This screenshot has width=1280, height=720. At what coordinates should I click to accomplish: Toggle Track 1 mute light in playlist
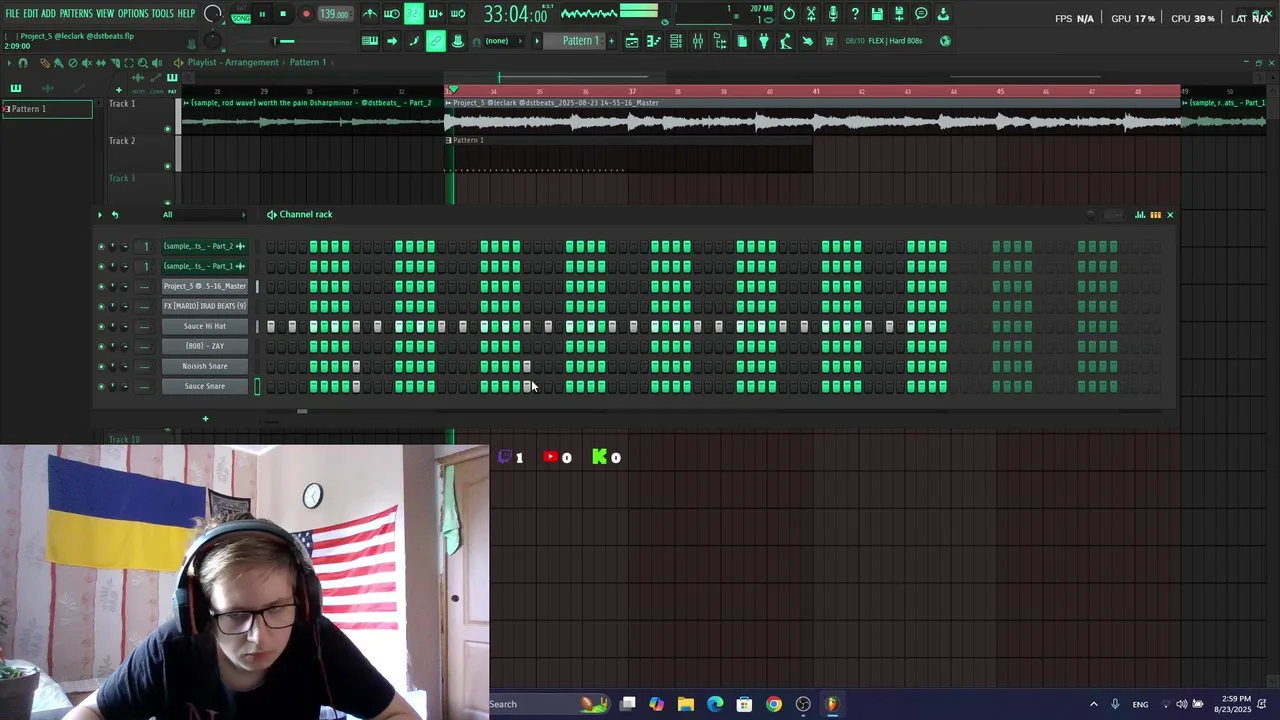pos(167,129)
